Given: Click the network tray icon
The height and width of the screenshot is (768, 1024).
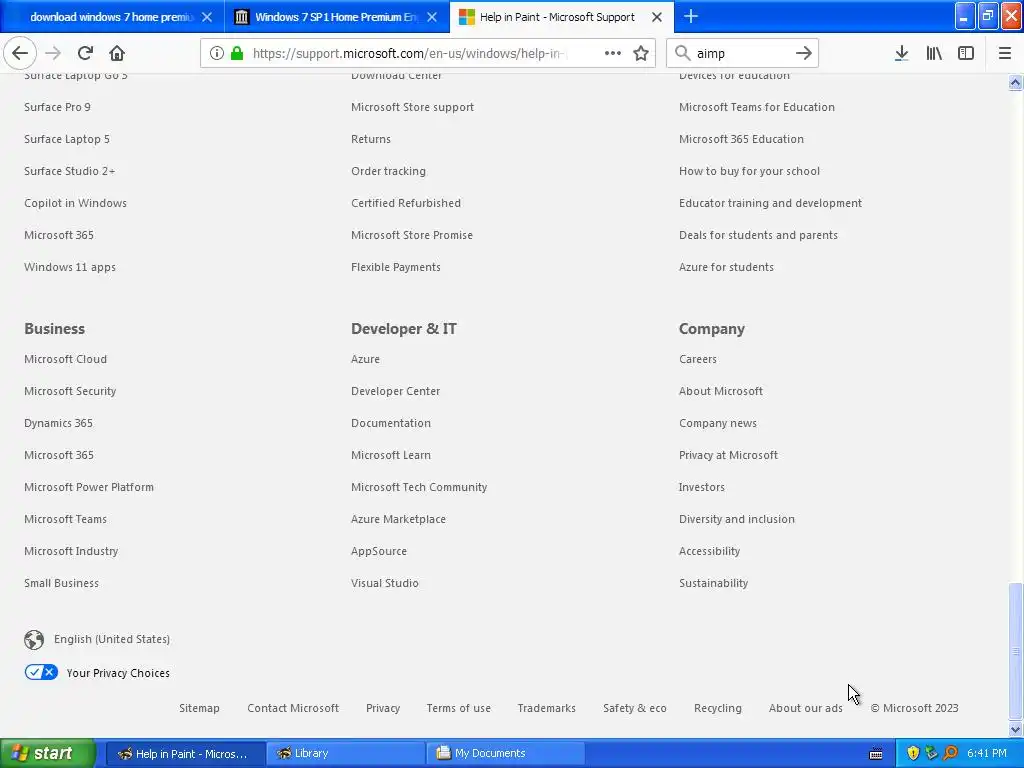Looking at the screenshot, I should (931, 753).
